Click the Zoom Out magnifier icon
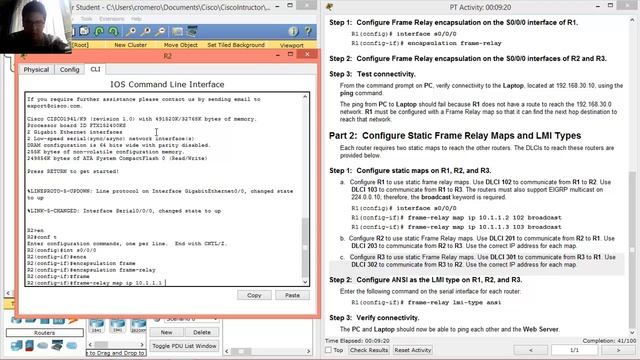 (x=160, y=31)
